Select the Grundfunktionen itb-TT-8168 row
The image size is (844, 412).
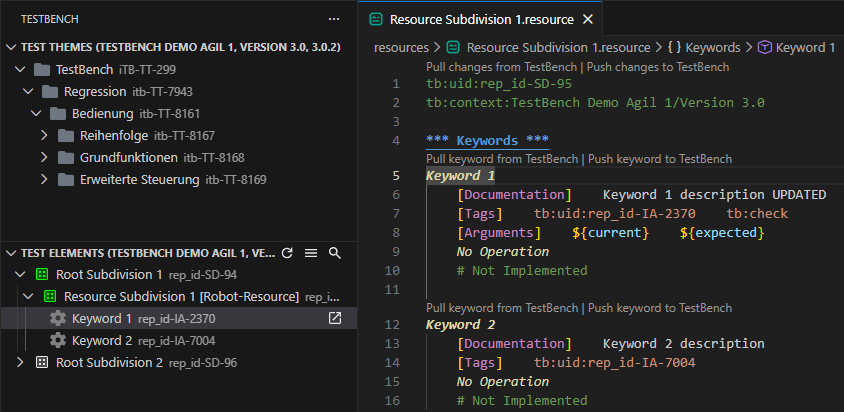click(179, 158)
